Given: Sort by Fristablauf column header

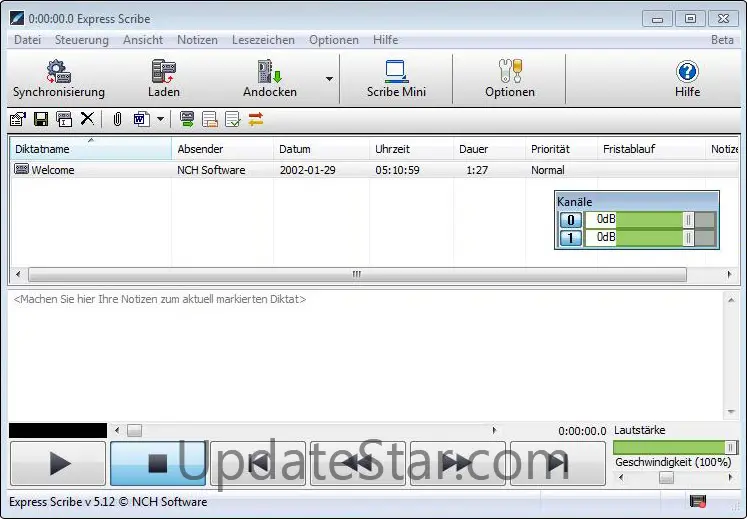Looking at the screenshot, I should click(x=651, y=149).
